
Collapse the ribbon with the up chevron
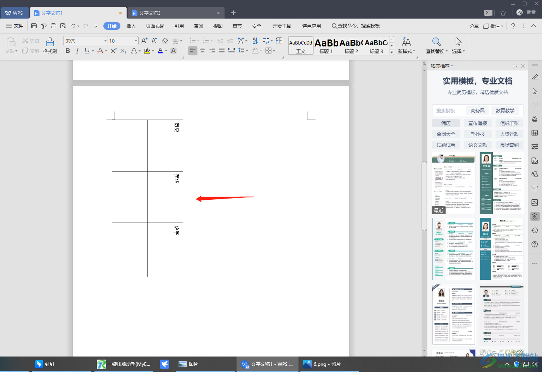(x=533, y=26)
